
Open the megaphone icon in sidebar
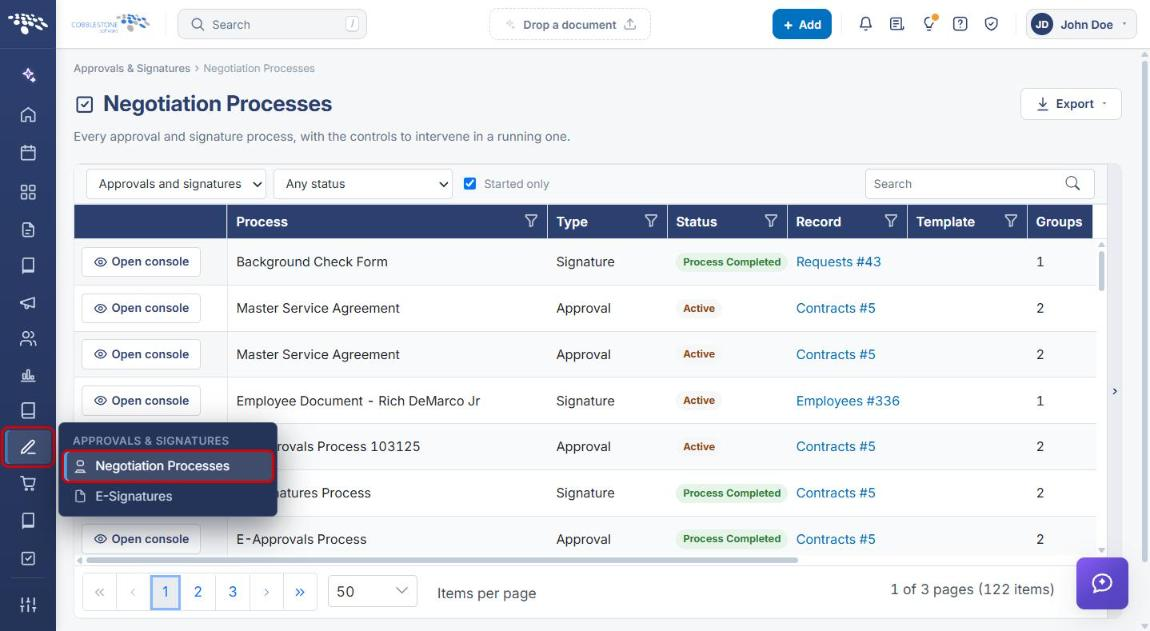tap(28, 302)
